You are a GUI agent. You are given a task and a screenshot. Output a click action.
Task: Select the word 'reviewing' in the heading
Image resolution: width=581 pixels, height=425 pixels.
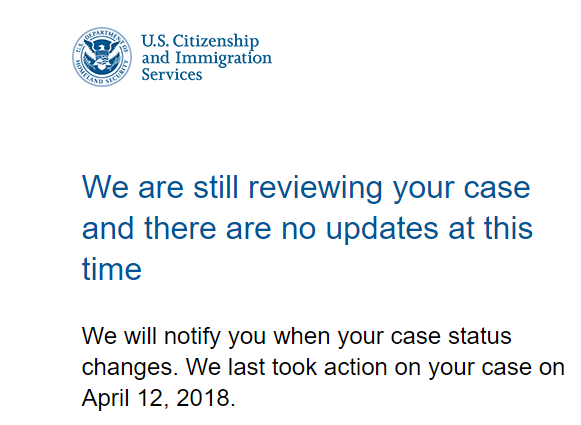[315, 189]
